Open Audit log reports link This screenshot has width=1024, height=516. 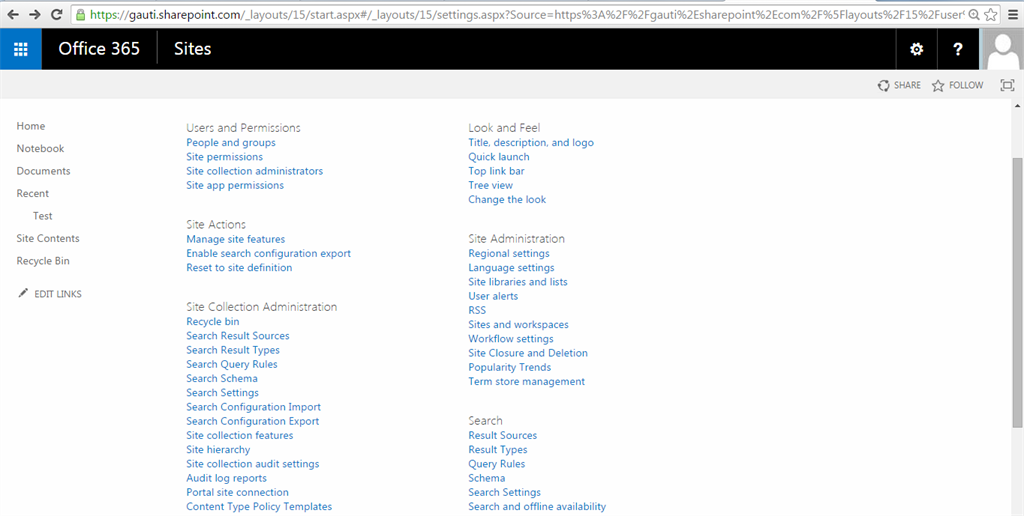[227, 478]
